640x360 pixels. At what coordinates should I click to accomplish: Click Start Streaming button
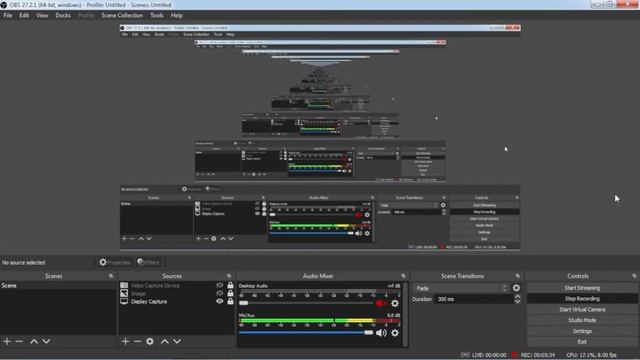(582, 288)
